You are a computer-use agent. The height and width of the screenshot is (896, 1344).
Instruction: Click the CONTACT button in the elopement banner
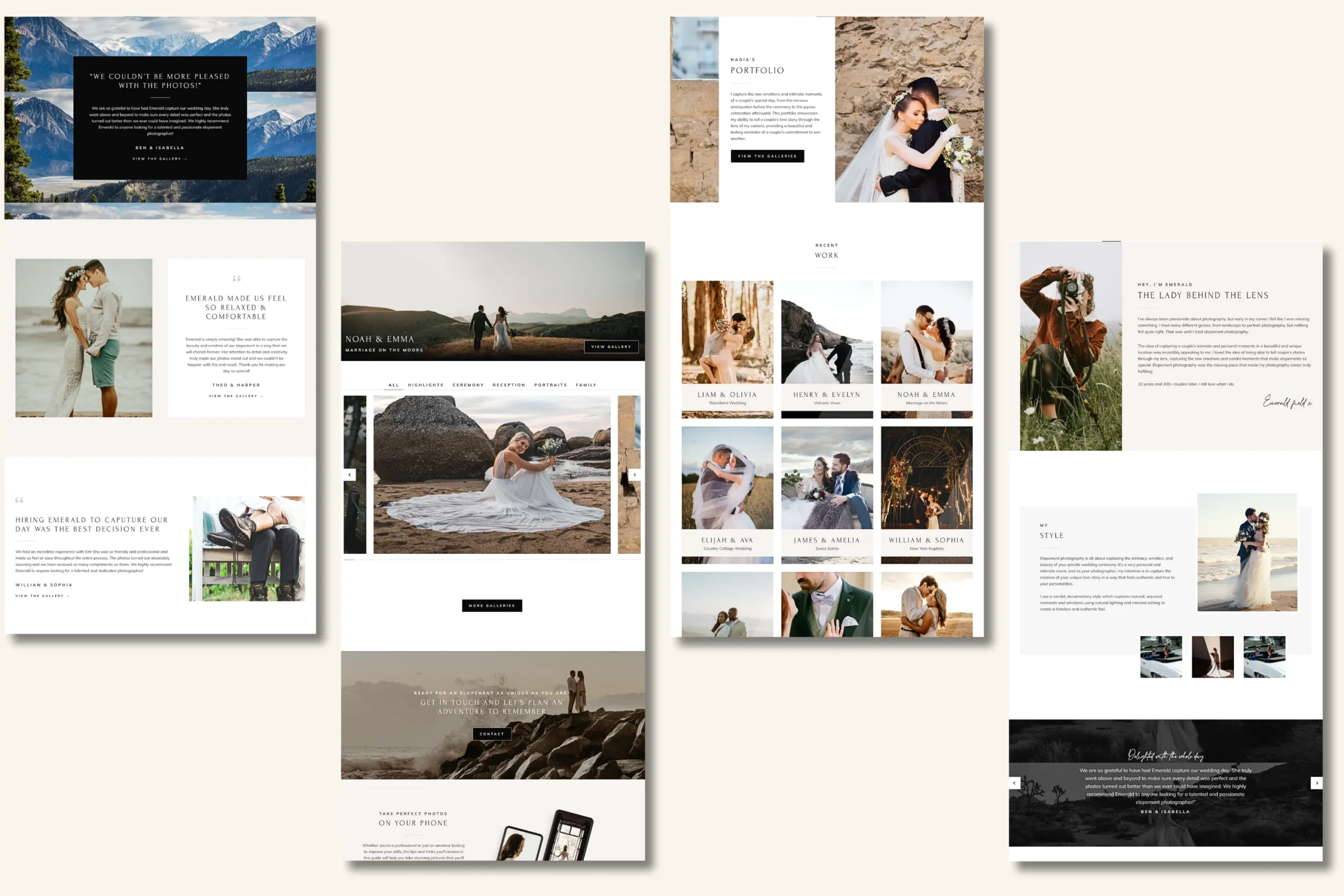click(x=491, y=734)
